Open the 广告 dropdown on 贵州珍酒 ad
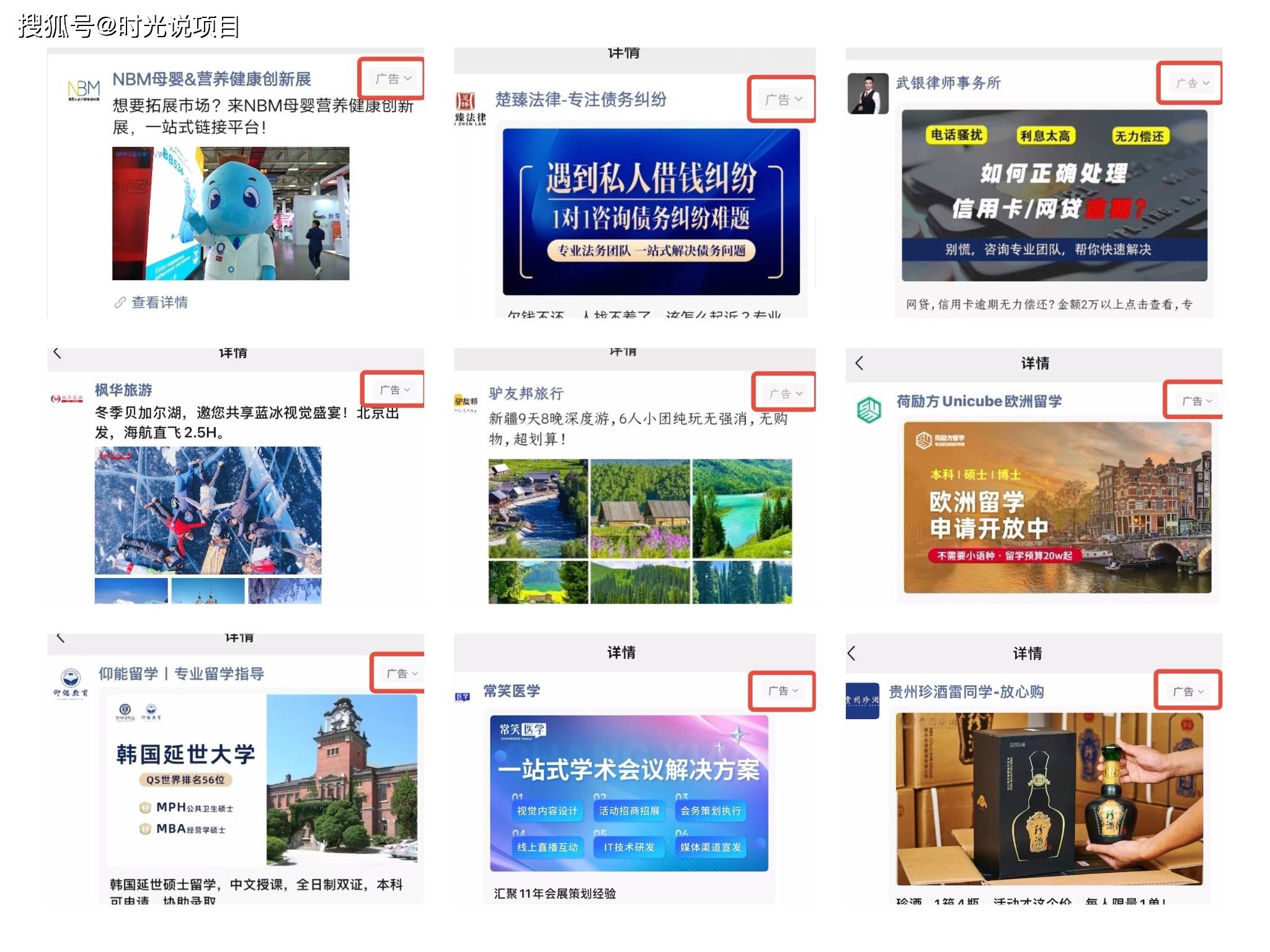Viewport: 1270px width, 952px height. coord(1188,691)
